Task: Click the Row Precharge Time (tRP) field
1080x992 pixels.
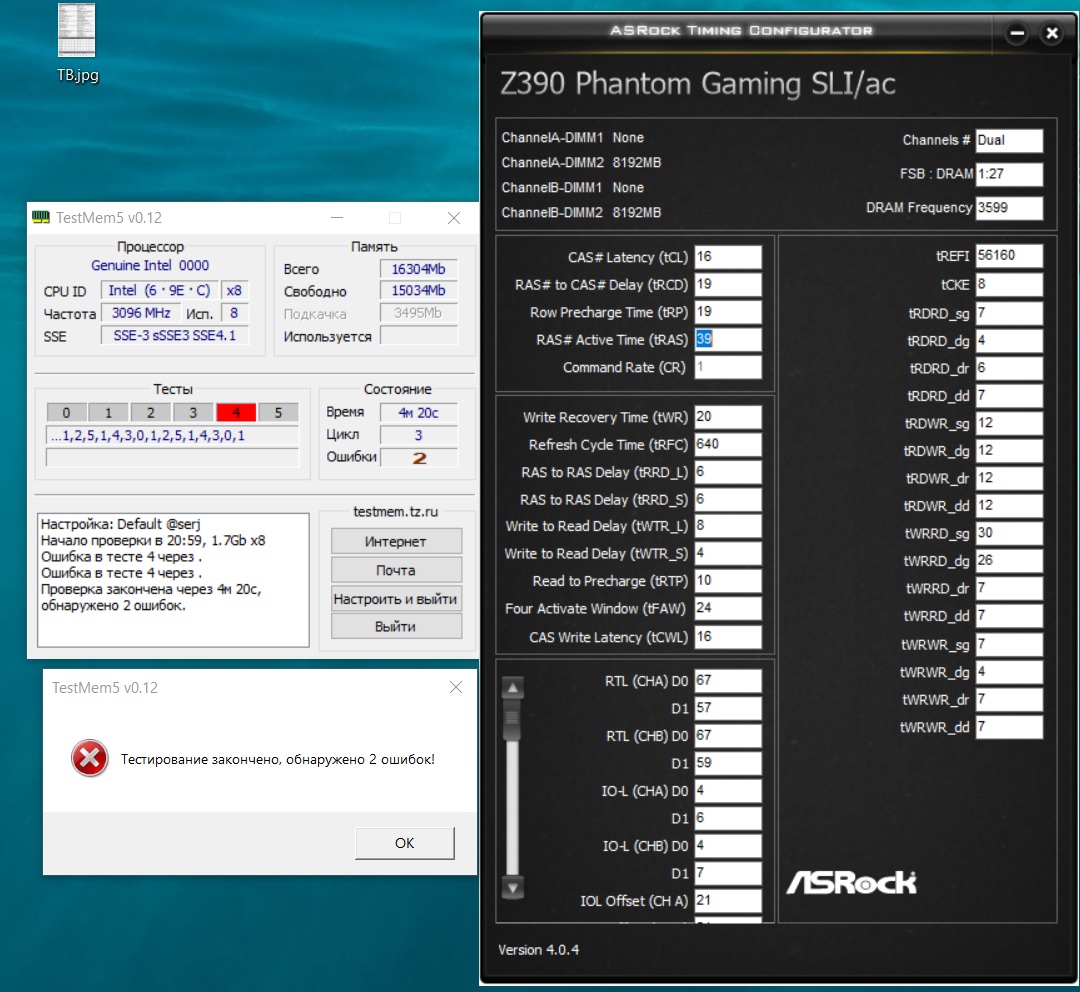Action: pos(728,312)
